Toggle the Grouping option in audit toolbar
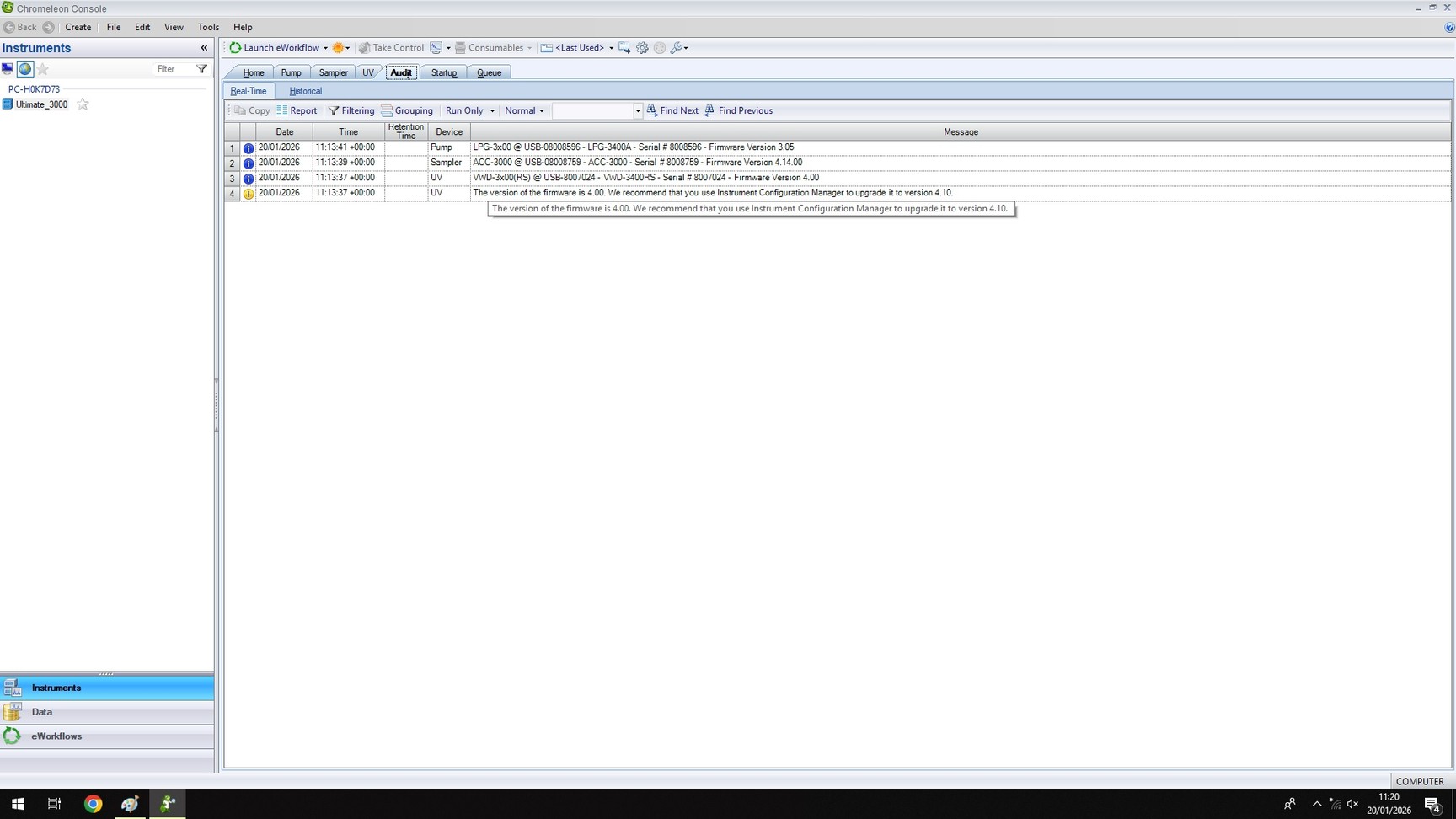The height and width of the screenshot is (819, 1456). pyautogui.click(x=407, y=110)
